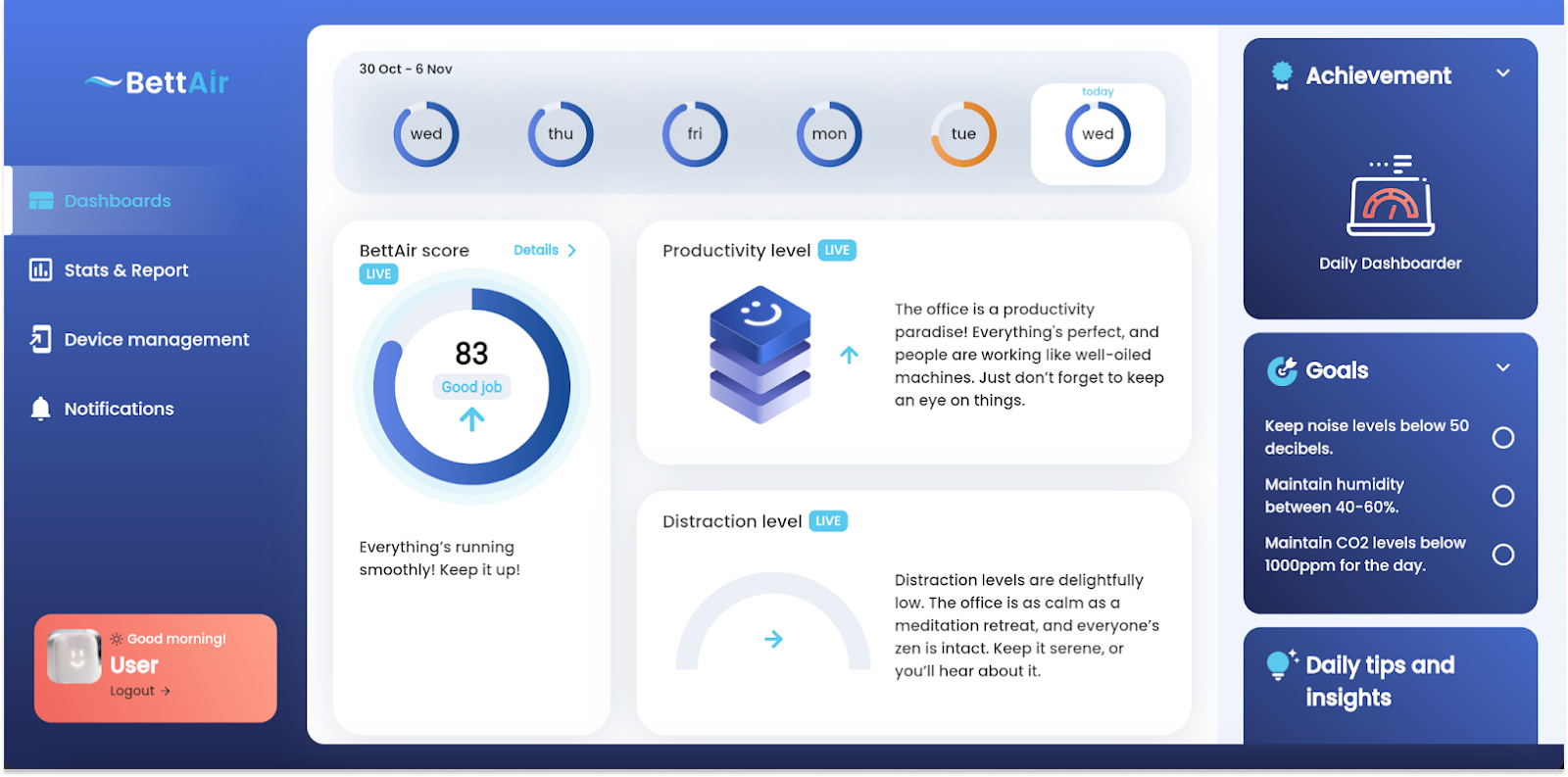Click the Productivity level title
The height and width of the screenshot is (777, 1568).
(x=736, y=251)
